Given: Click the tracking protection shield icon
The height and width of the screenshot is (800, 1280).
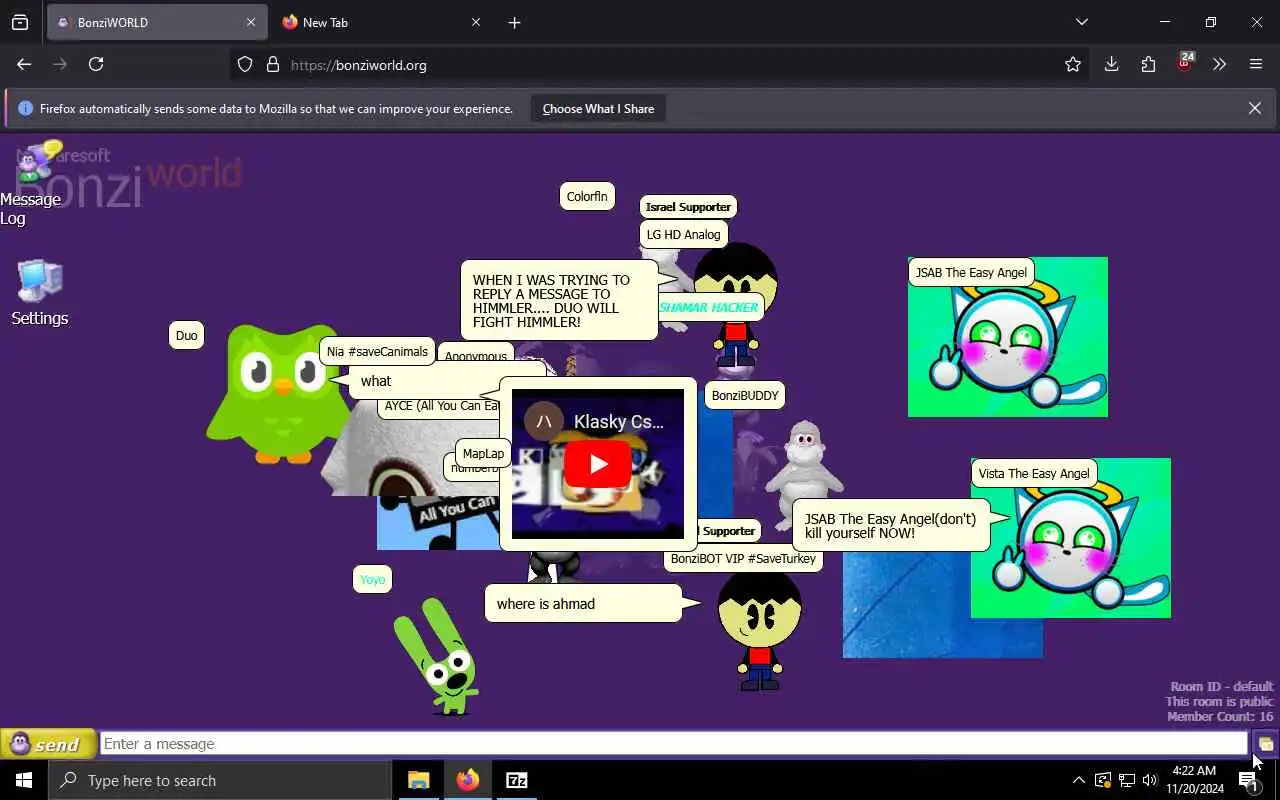Looking at the screenshot, I should pyautogui.click(x=245, y=65).
